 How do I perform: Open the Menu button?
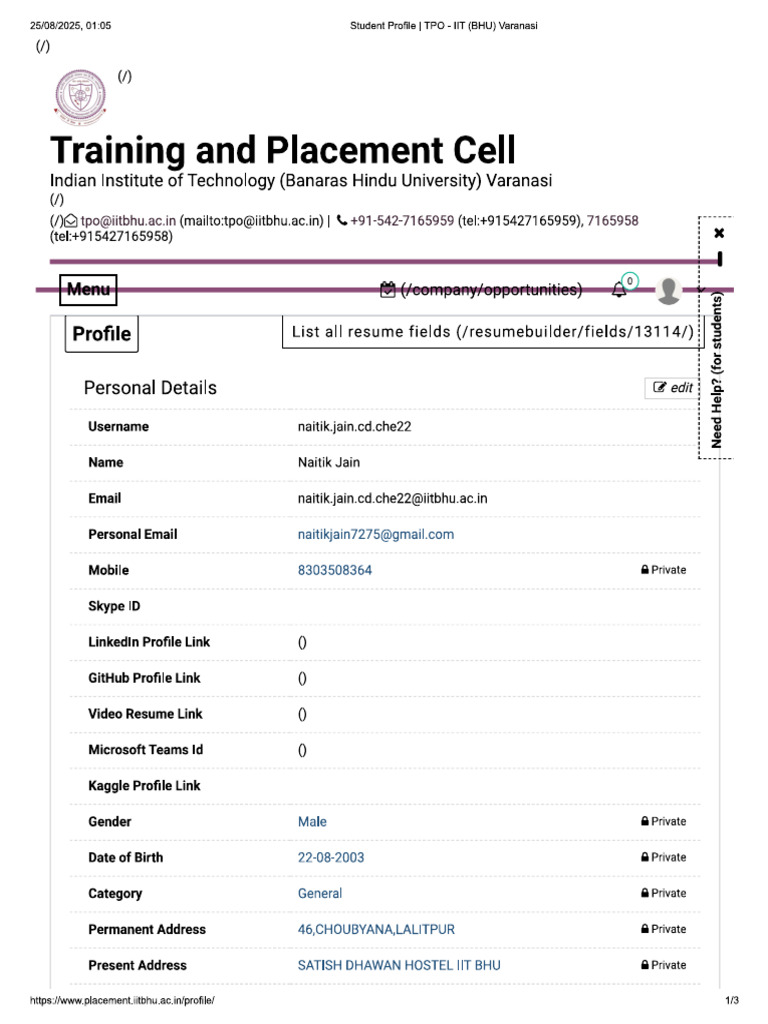click(88, 289)
